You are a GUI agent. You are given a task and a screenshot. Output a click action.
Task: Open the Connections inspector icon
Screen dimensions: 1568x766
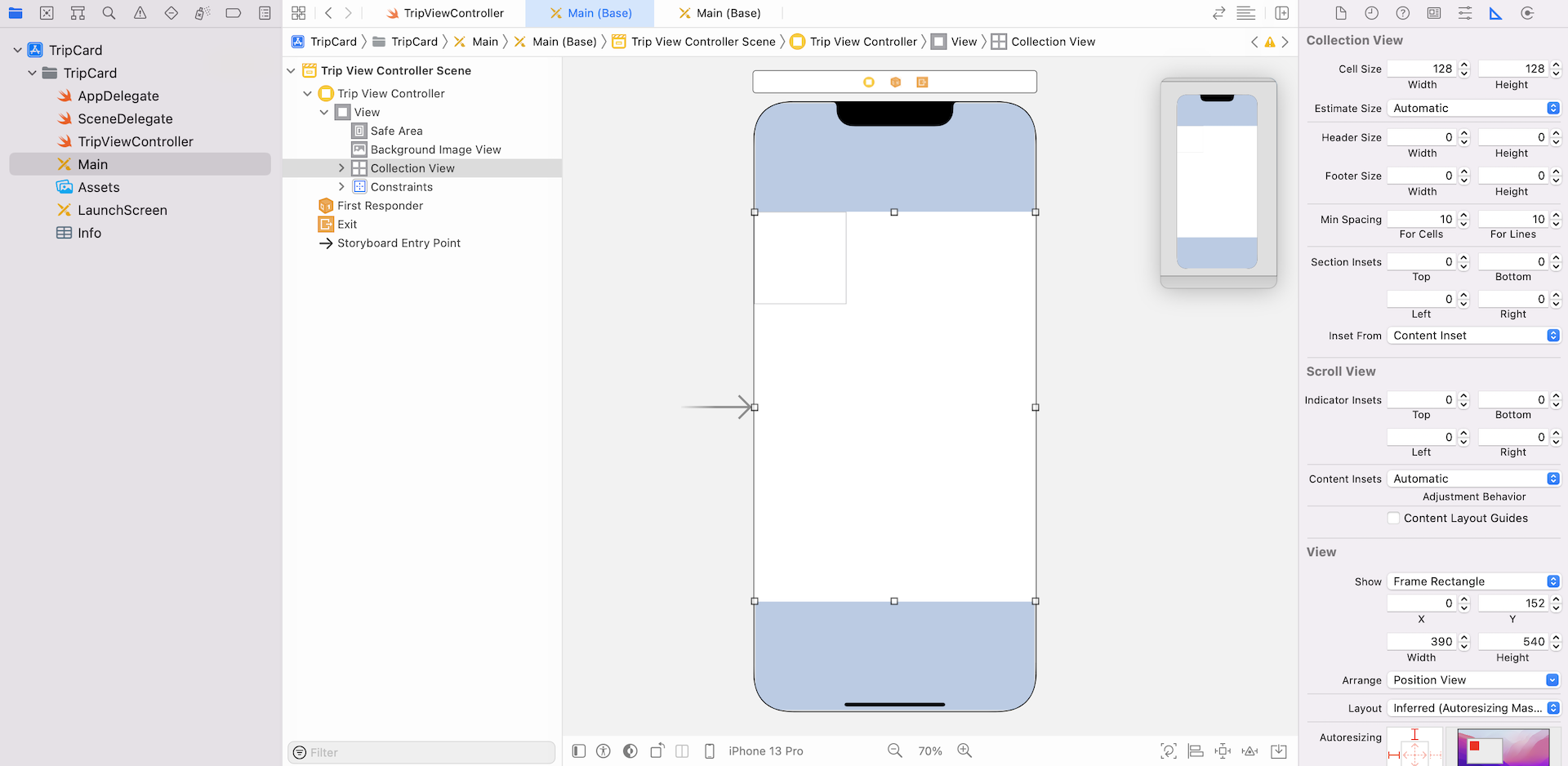pos(1527,13)
